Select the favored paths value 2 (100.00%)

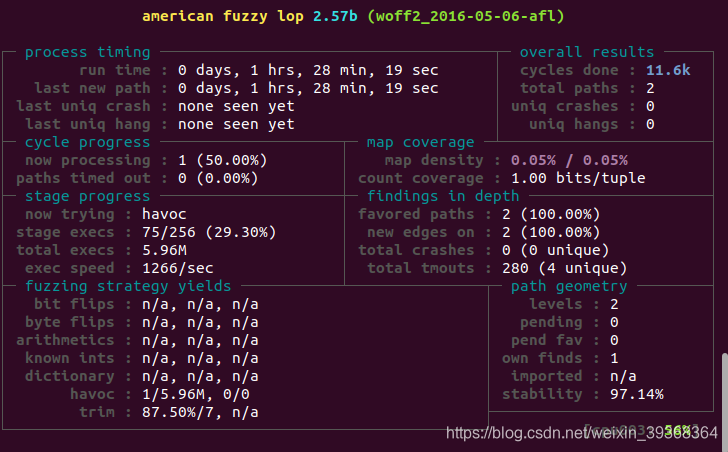click(551, 215)
